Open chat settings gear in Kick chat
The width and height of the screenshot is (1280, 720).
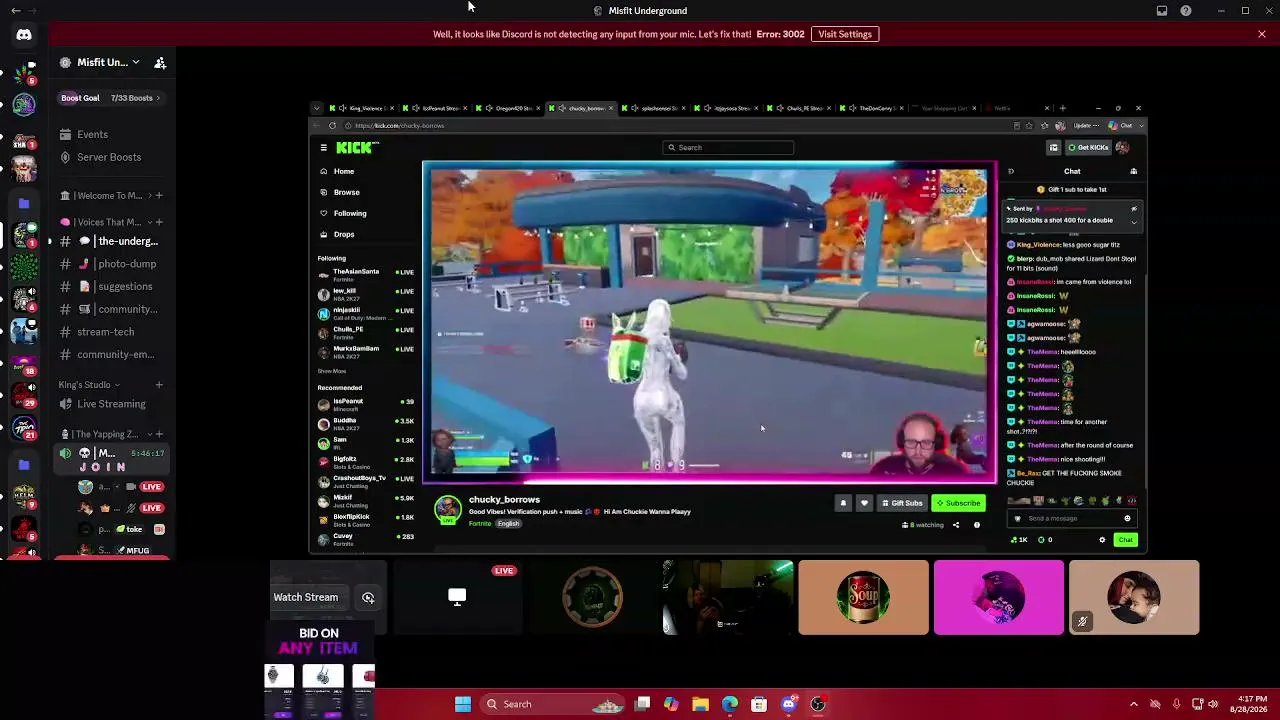1102,540
